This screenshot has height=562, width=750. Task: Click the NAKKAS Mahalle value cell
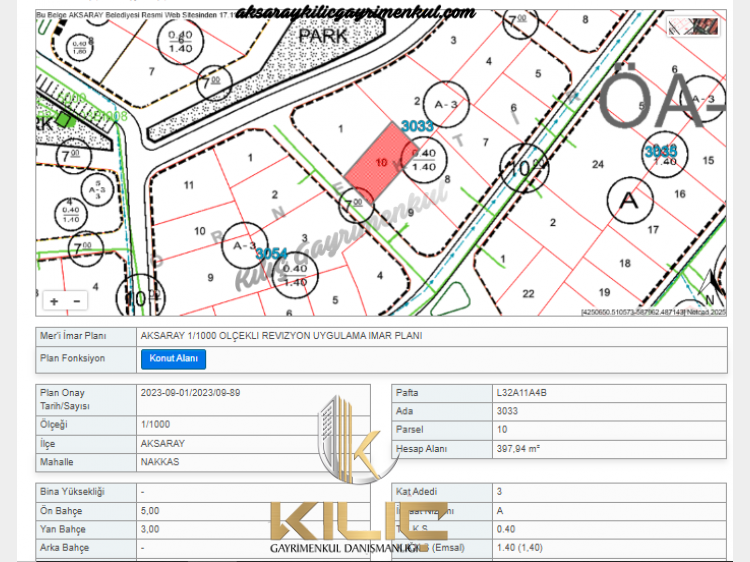(163, 463)
